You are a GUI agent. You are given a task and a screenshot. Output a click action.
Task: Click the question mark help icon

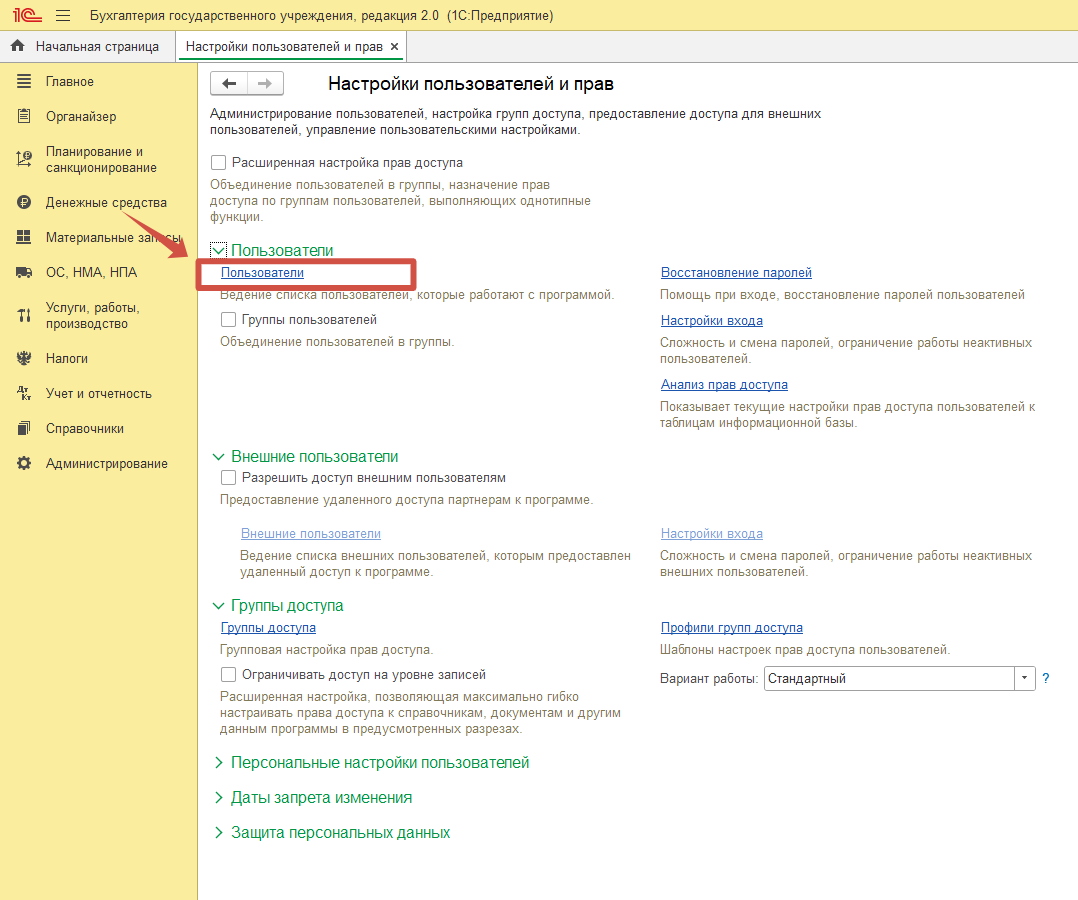tap(1046, 679)
